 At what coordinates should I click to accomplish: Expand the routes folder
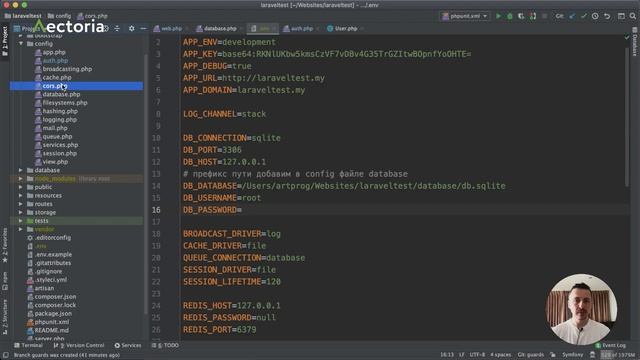point(21,204)
